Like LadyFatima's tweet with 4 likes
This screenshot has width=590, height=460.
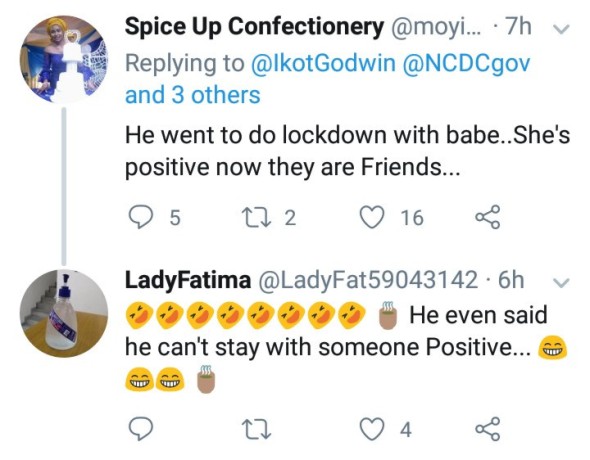(372, 429)
